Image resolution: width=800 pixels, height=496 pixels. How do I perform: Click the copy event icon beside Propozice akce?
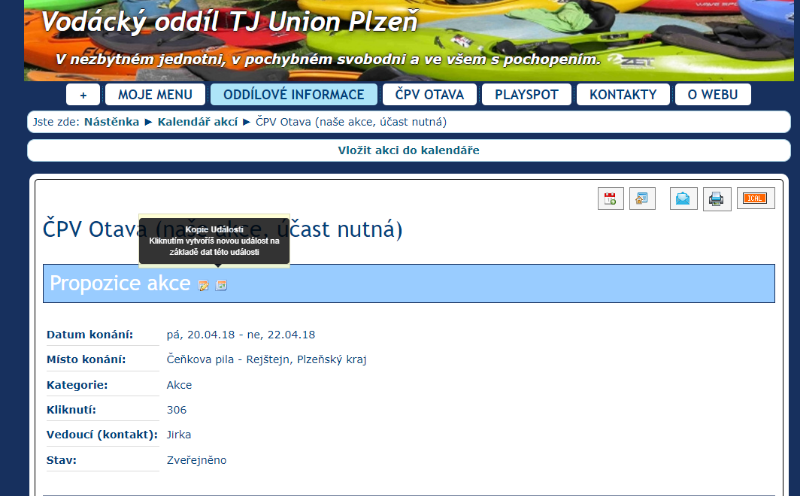222,286
